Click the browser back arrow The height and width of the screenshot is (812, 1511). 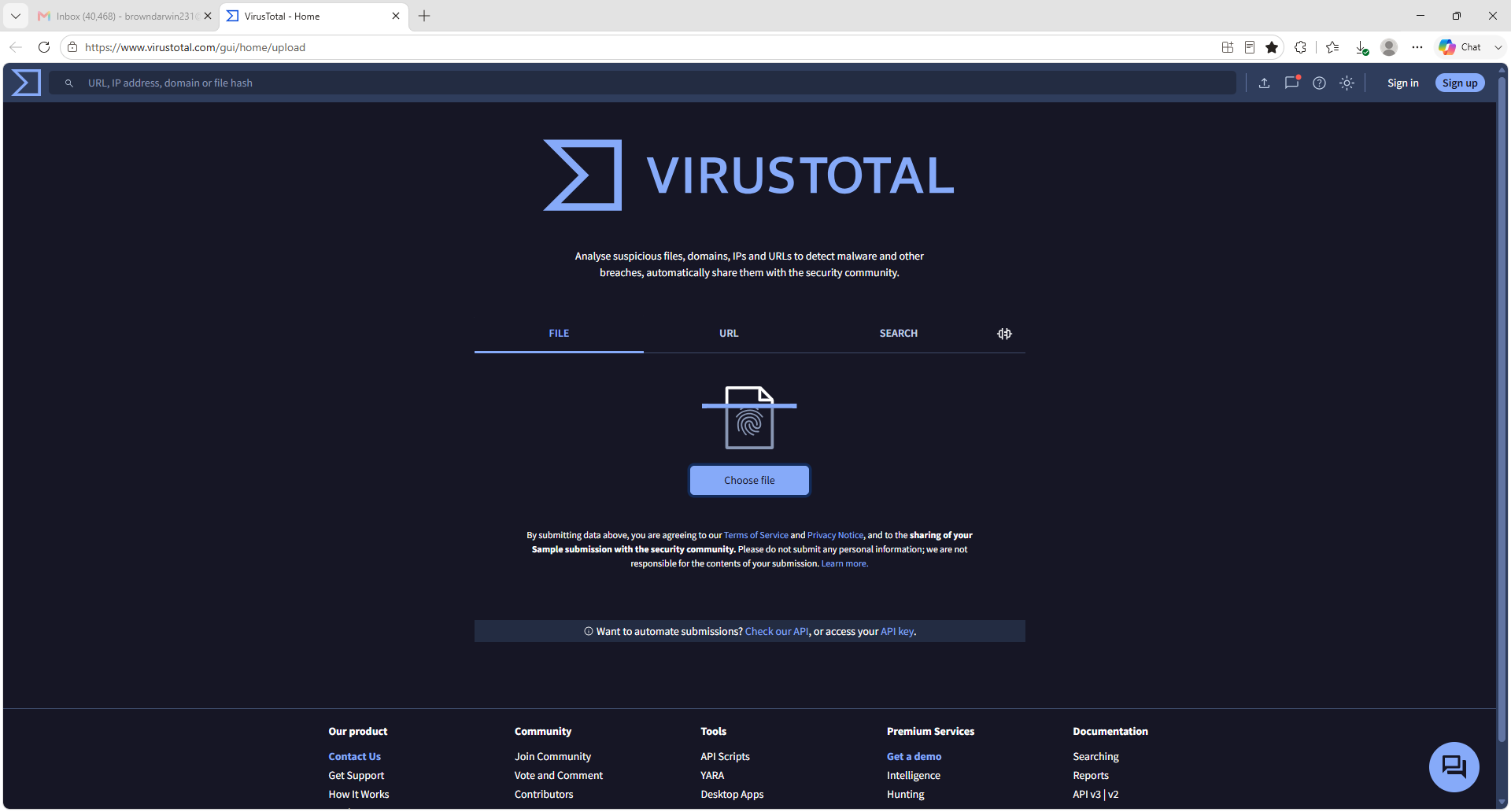click(x=16, y=47)
